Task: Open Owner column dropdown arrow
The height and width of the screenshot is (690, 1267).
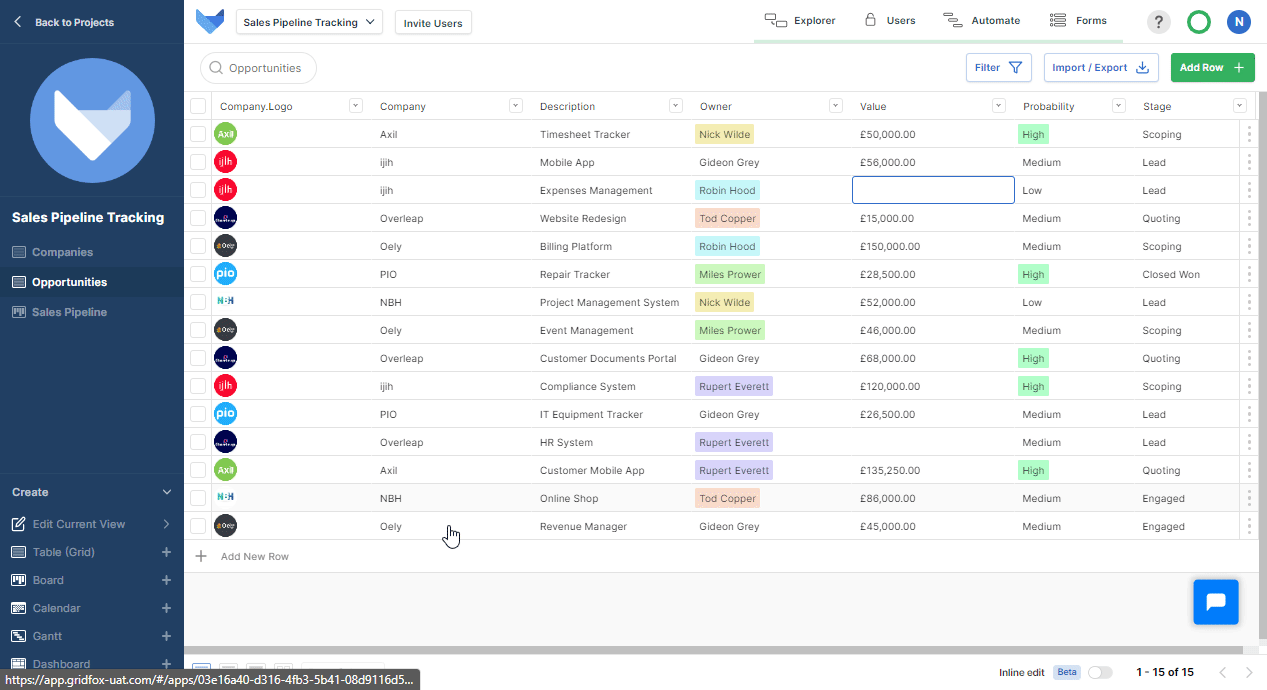Action: point(836,106)
